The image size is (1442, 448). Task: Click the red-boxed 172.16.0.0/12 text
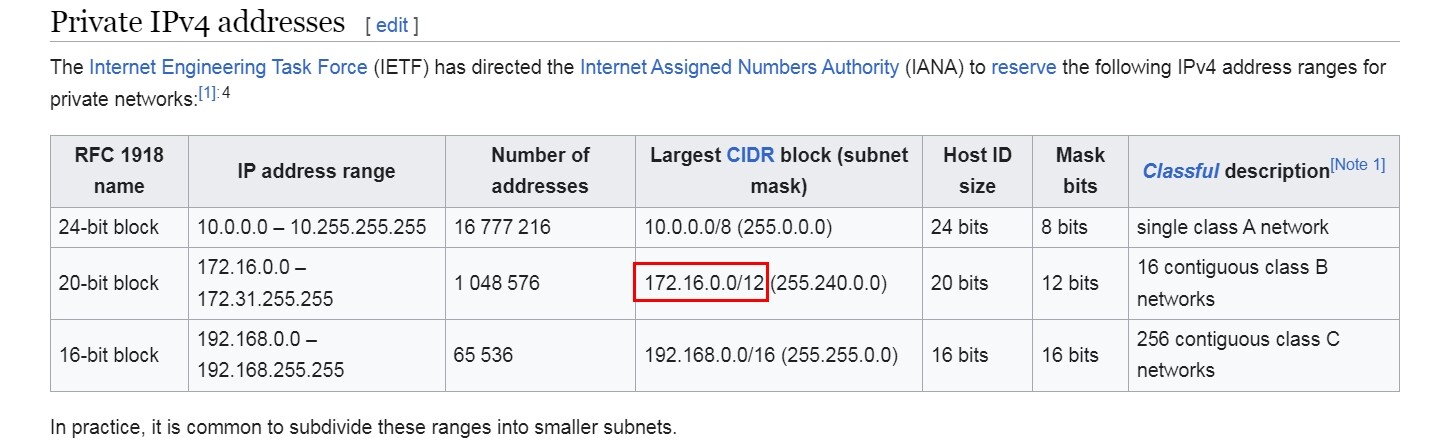700,283
